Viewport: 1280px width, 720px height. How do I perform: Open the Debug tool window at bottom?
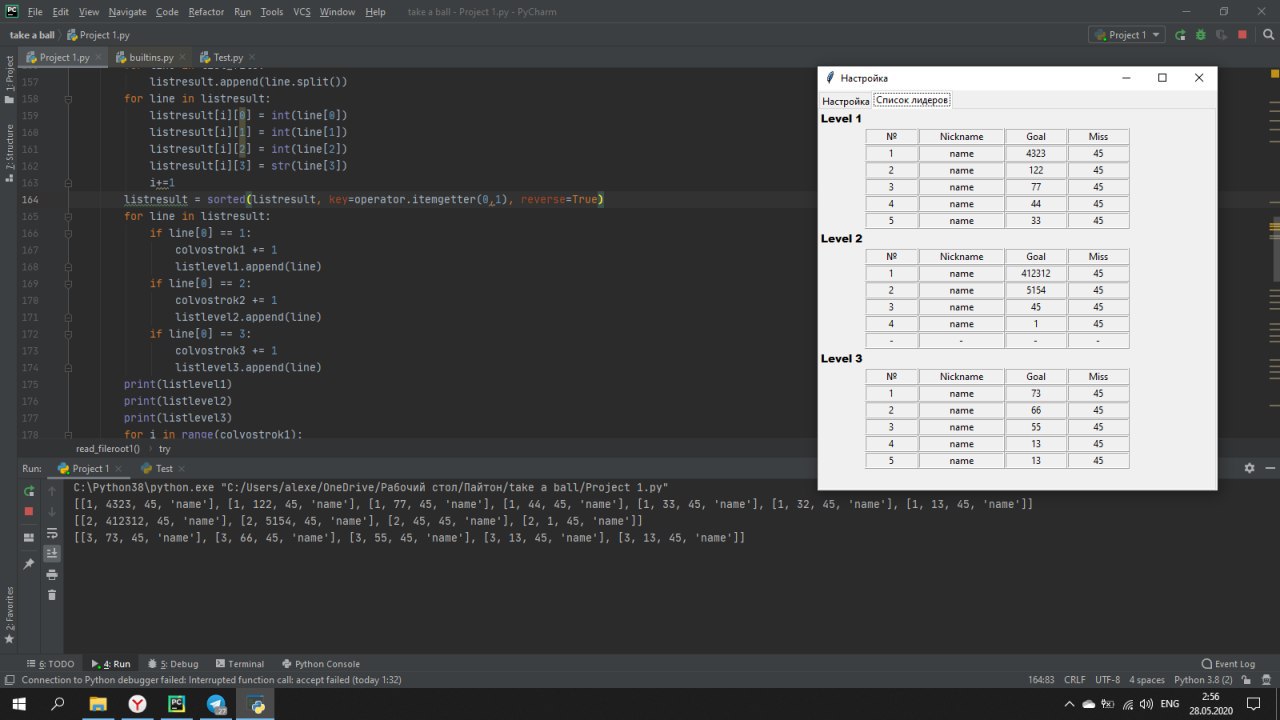(x=173, y=663)
